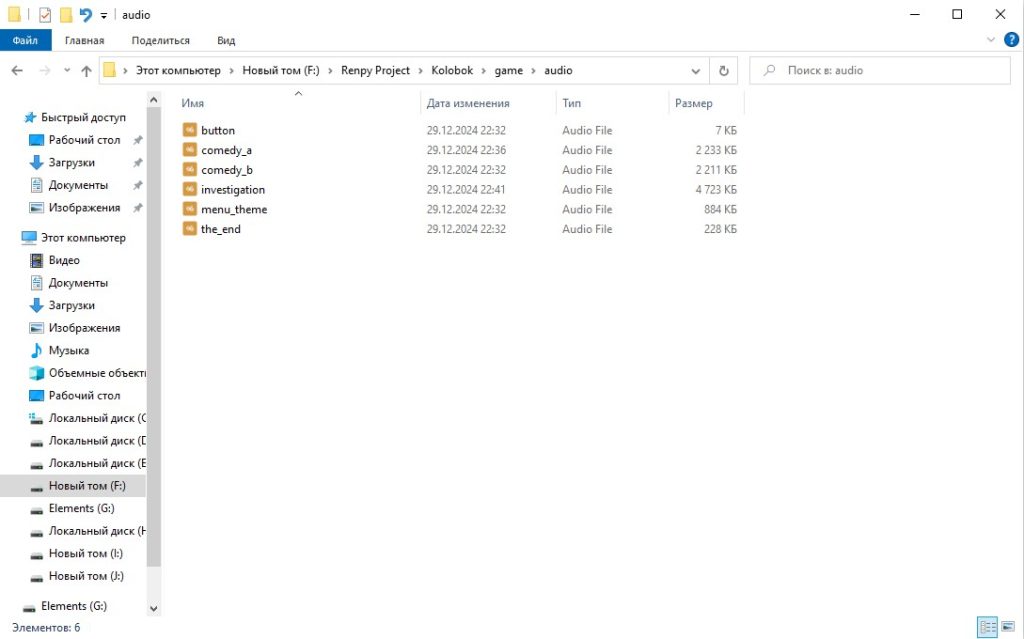Sort files by the Размер column header
1024x639 pixels.
(694, 103)
